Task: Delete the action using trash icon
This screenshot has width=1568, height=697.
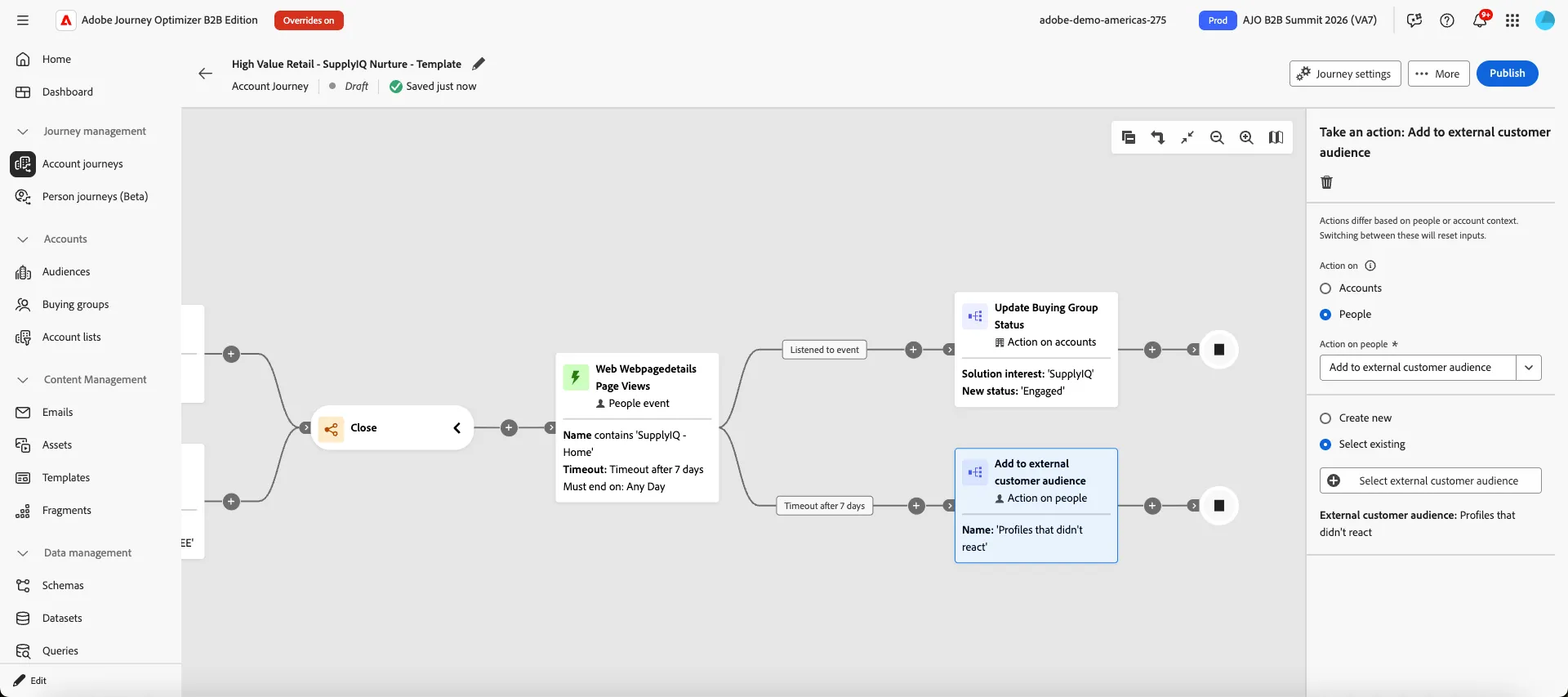Action: click(1326, 182)
